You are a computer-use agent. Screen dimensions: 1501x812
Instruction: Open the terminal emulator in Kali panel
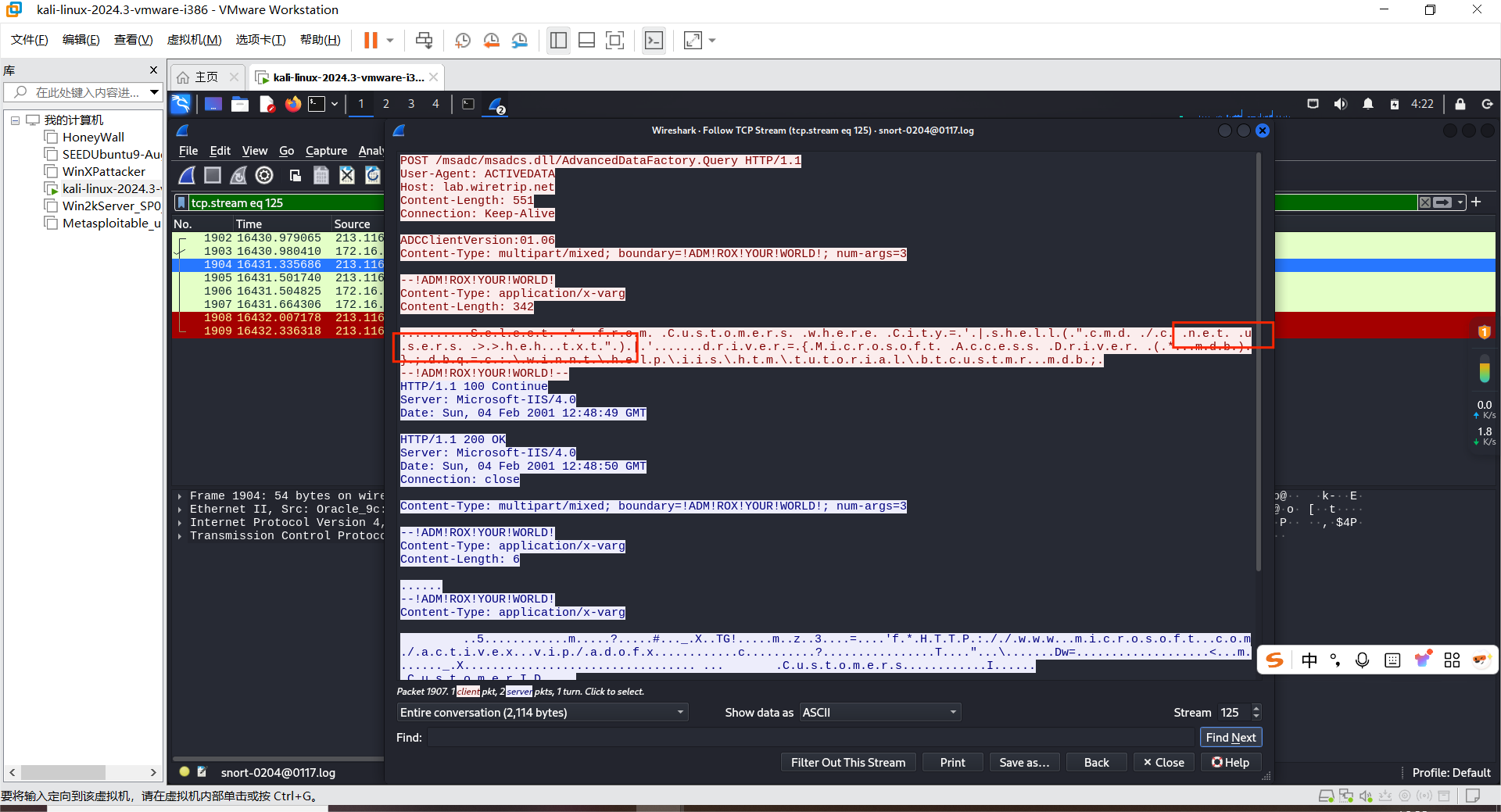point(317,104)
